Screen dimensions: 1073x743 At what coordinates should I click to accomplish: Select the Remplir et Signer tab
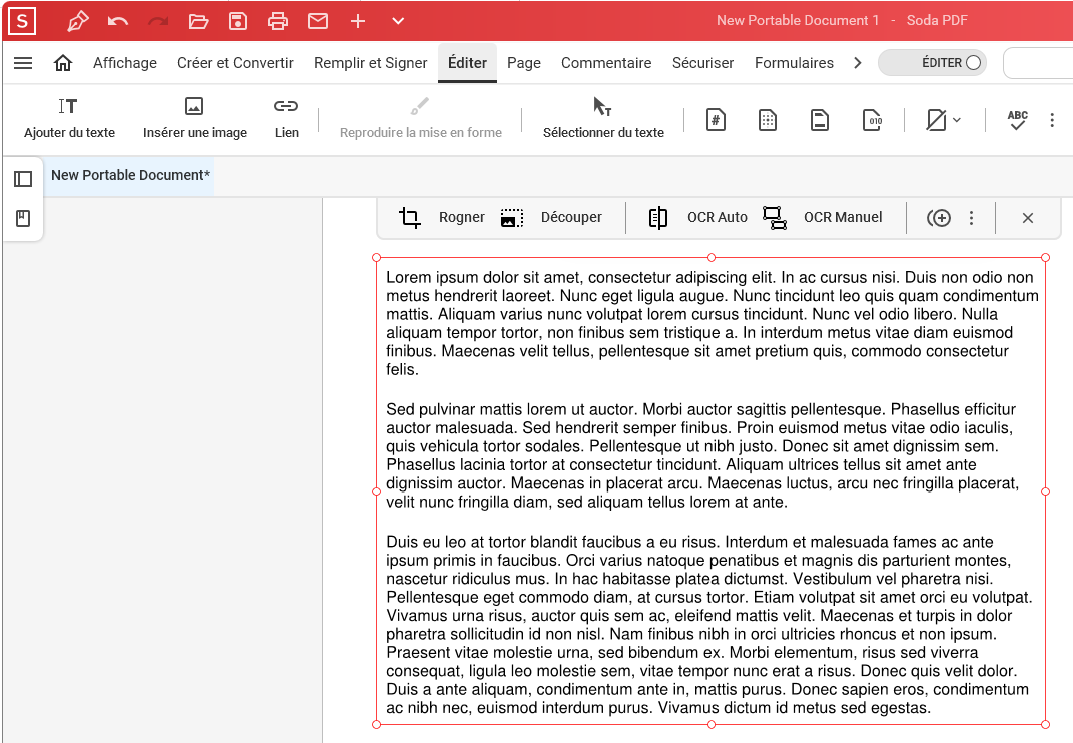[371, 63]
